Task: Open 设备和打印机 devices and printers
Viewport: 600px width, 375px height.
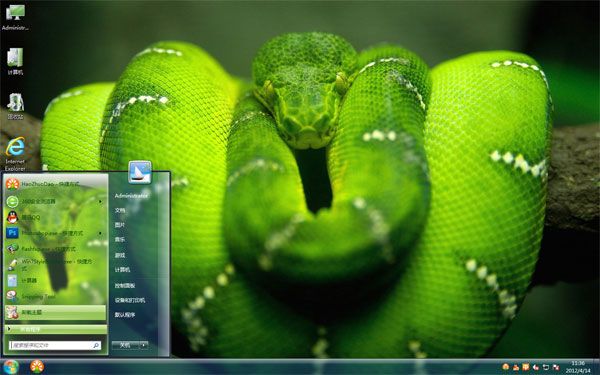Action: [130, 300]
